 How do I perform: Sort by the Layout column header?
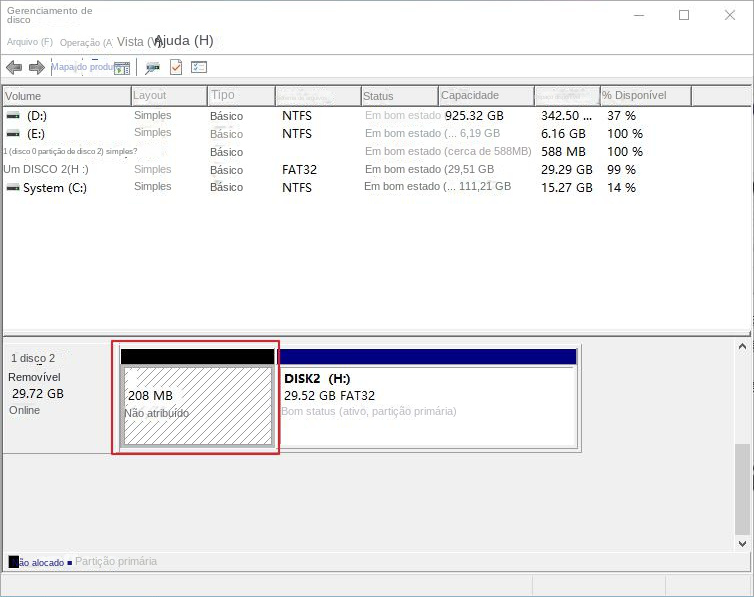tap(169, 96)
